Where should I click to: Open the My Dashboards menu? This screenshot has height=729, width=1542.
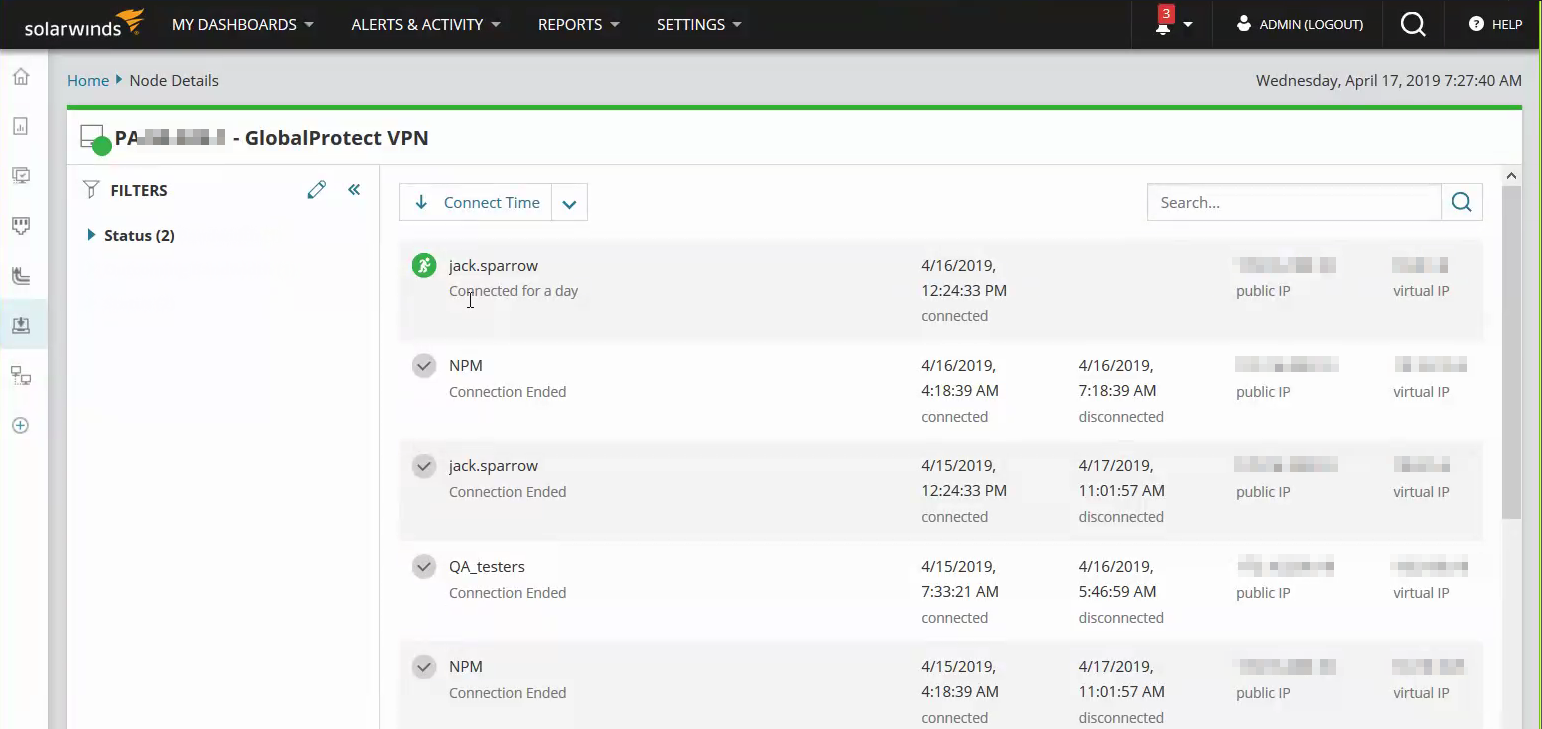coord(242,25)
